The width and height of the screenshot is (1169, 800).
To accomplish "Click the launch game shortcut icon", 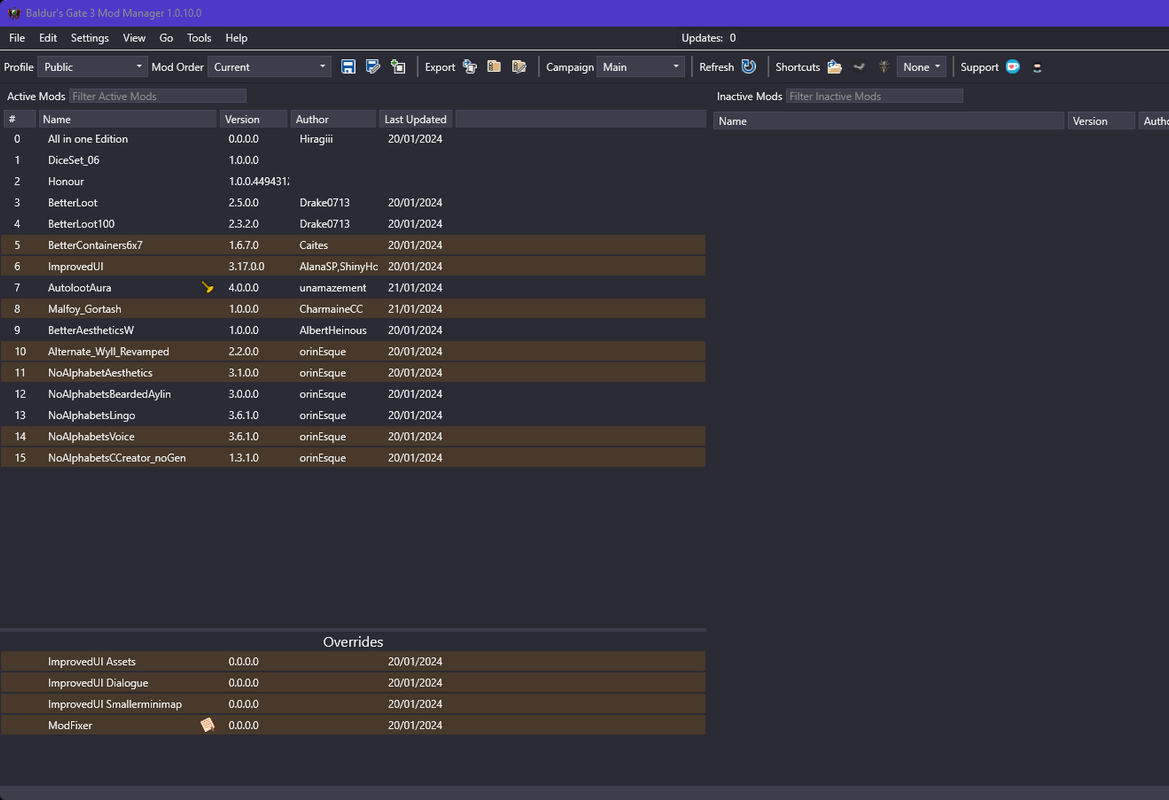I will (884, 67).
